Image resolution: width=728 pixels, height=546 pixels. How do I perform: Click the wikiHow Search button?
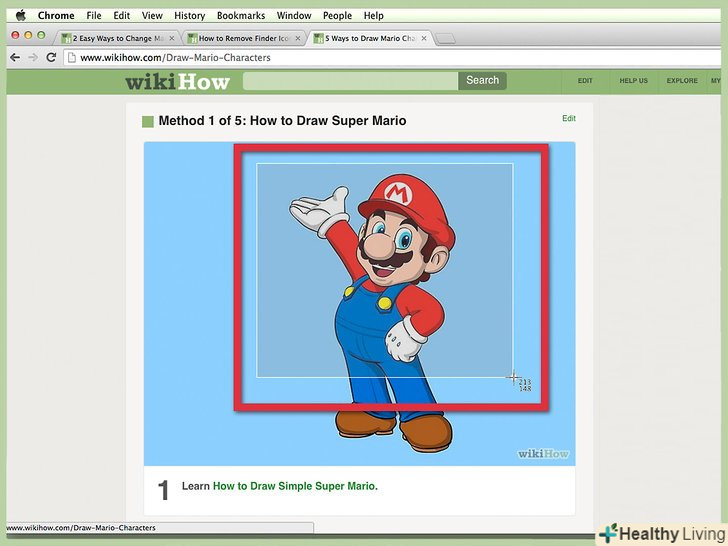point(482,81)
